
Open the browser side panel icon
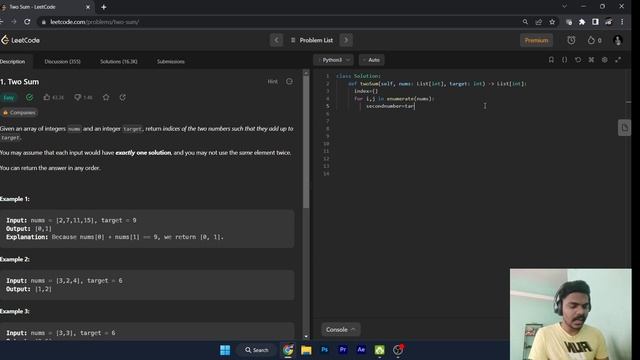(595, 22)
